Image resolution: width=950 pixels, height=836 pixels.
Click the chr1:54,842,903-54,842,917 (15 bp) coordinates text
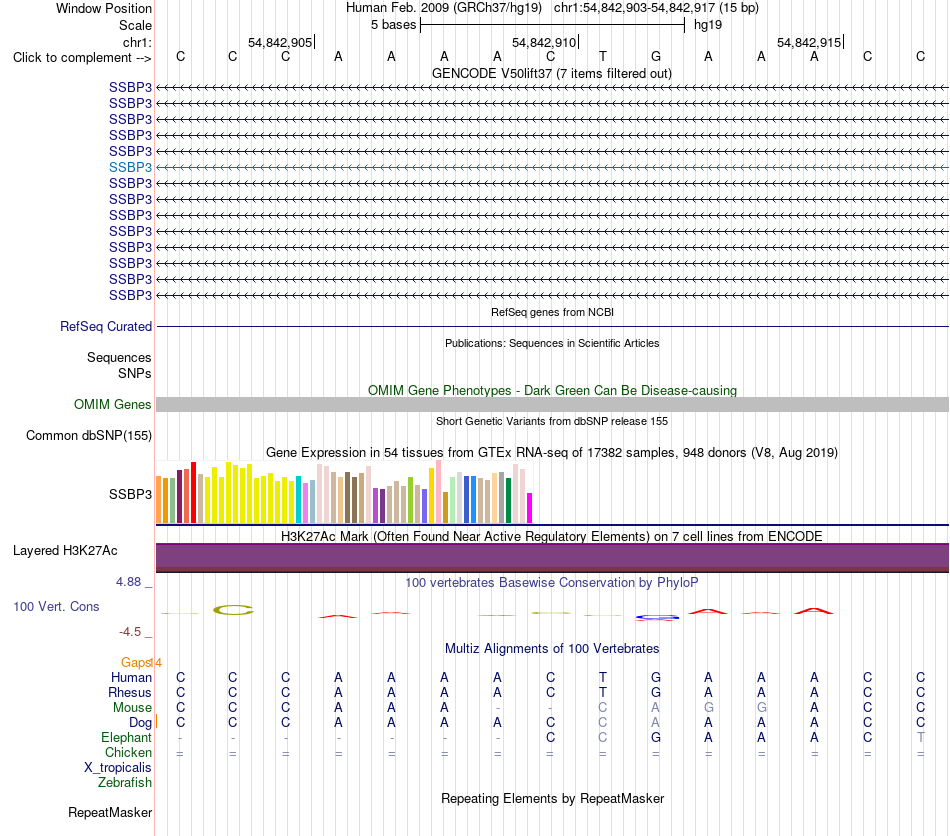[x=656, y=8]
